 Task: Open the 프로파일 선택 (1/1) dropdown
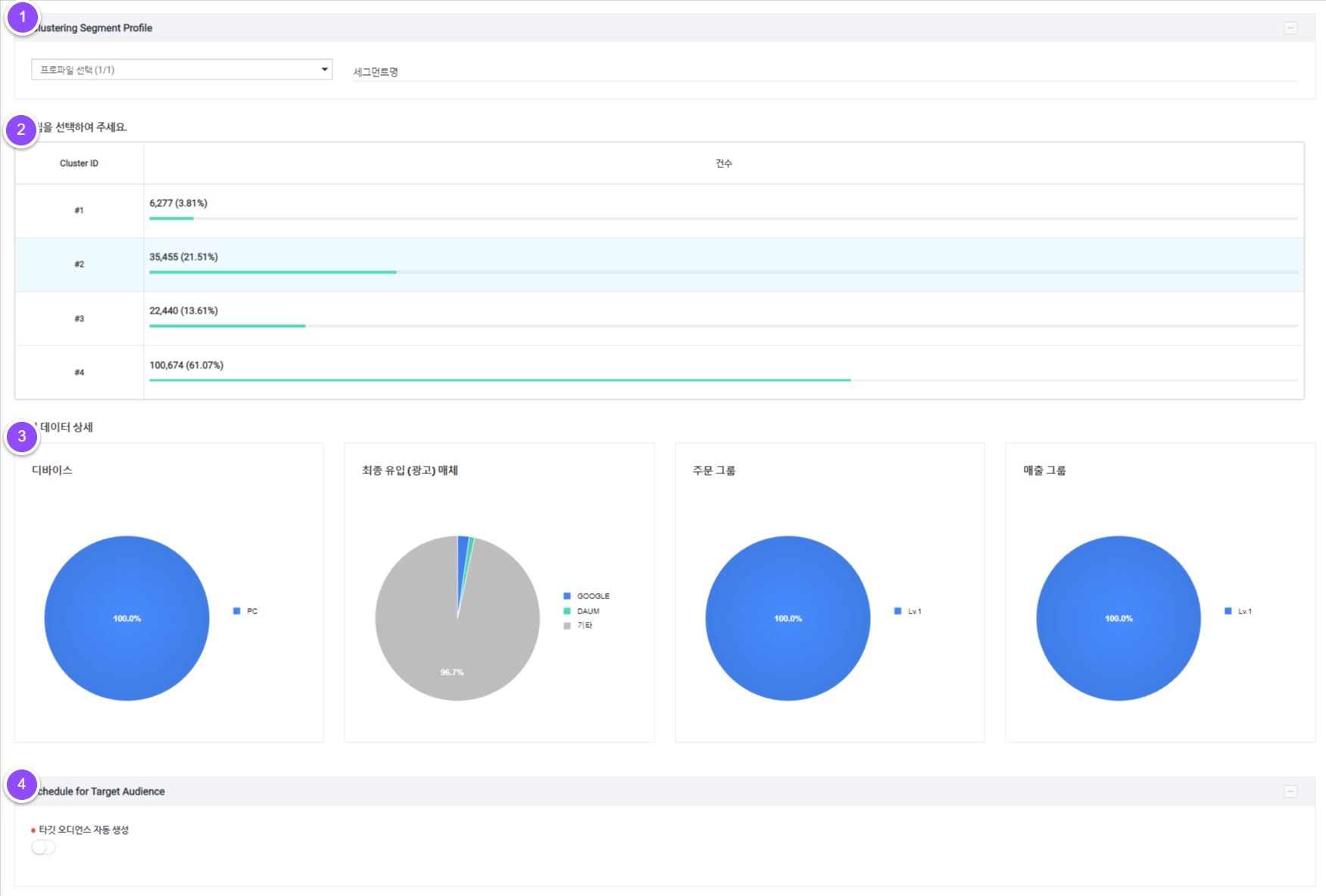click(x=182, y=70)
